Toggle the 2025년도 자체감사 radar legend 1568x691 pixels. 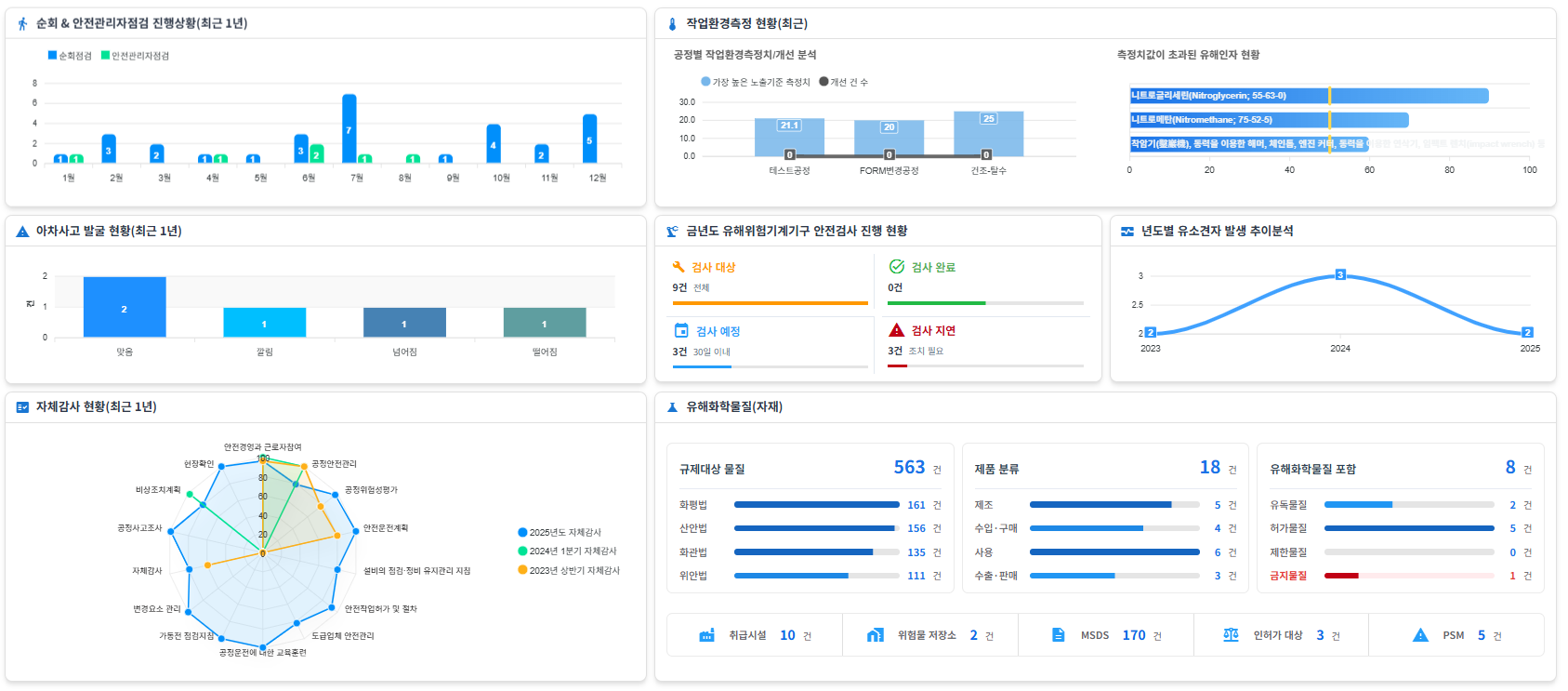[x=560, y=533]
